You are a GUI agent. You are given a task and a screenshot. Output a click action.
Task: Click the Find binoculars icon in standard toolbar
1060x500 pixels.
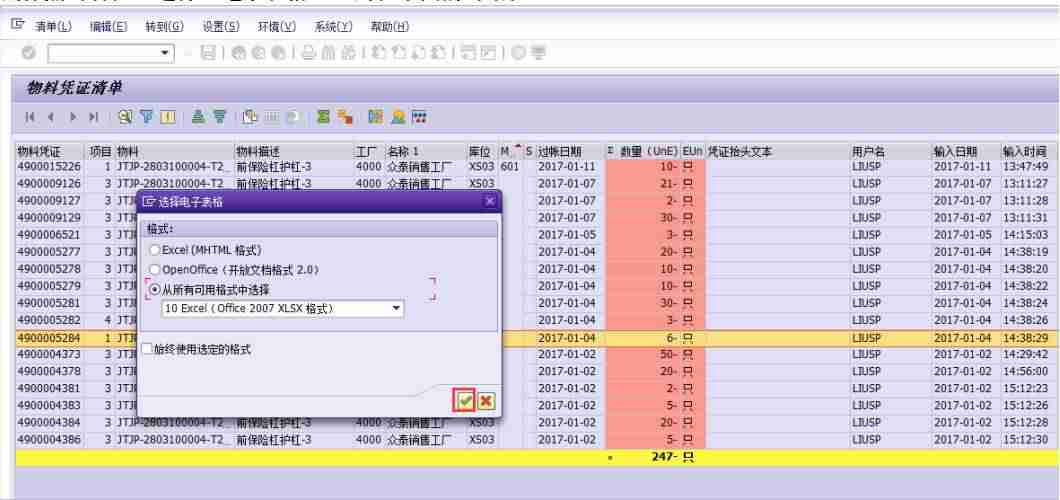pos(328,53)
